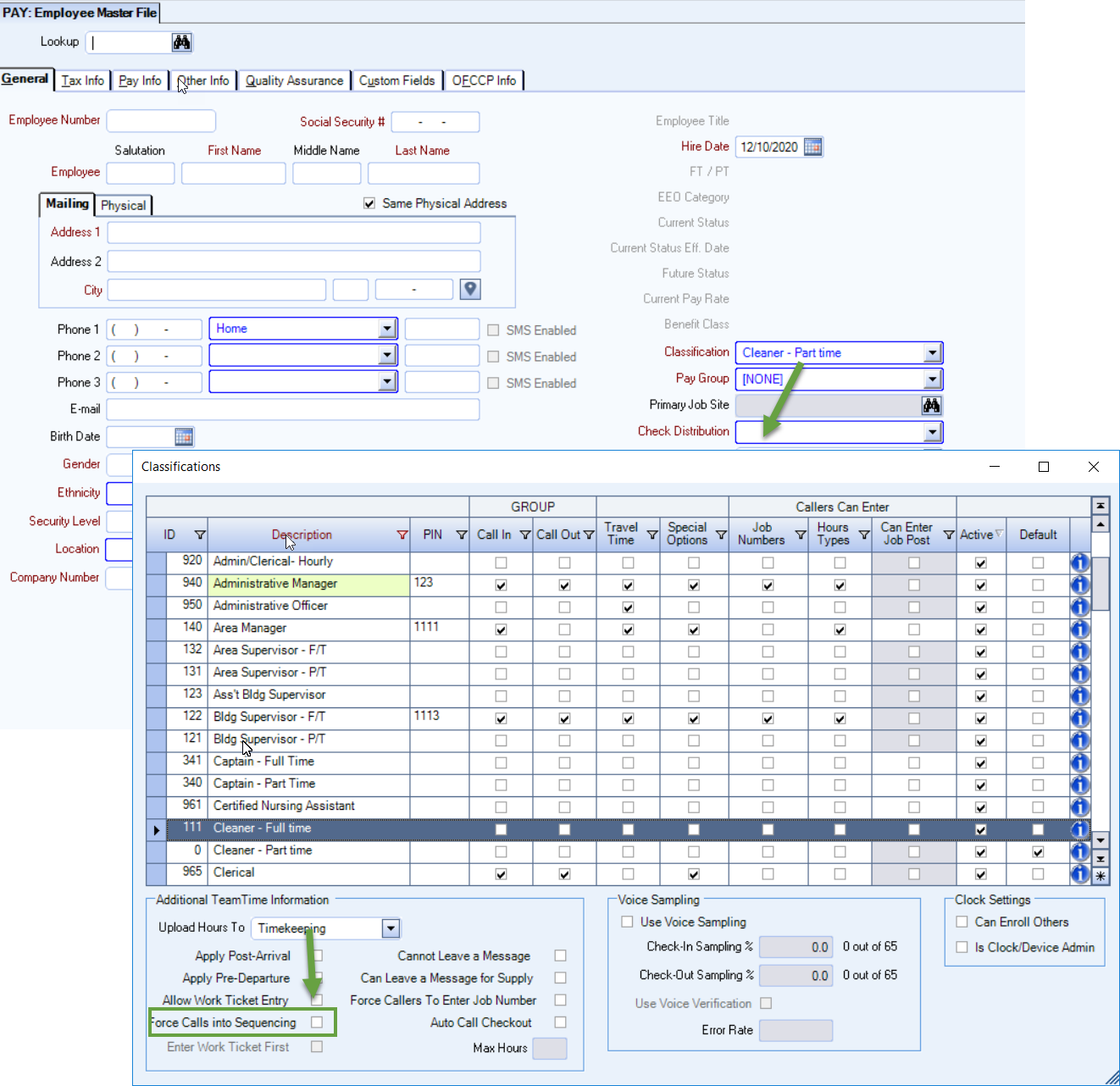Enable Use Voice Sampling
Viewport: 1120px width, 1086px height.
coord(627,922)
